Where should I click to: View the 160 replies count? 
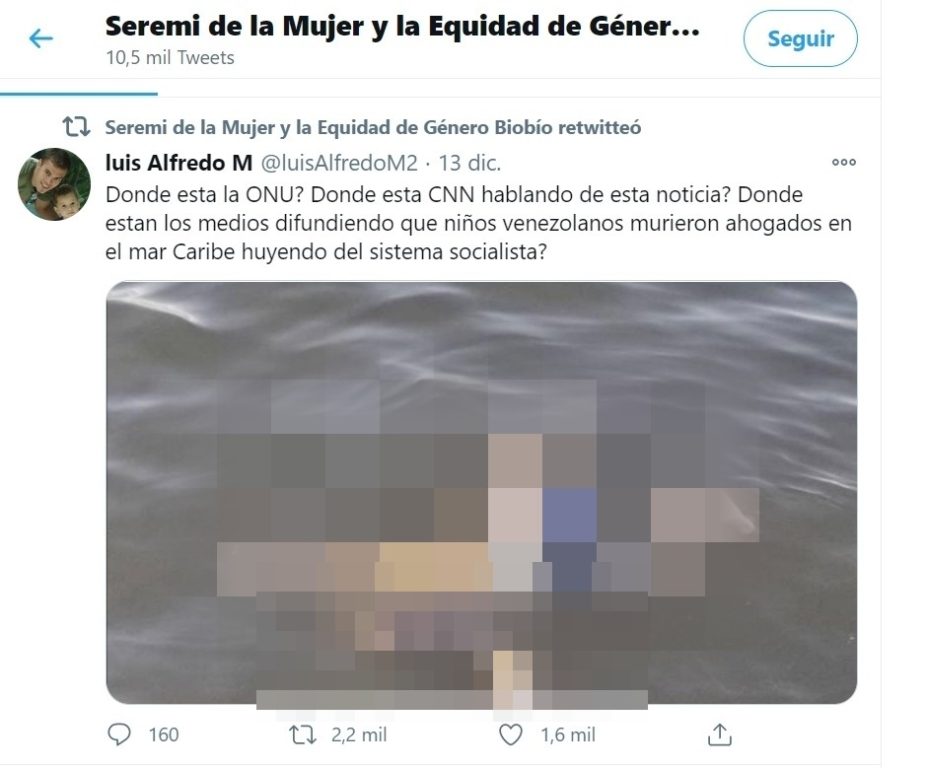coord(164,735)
